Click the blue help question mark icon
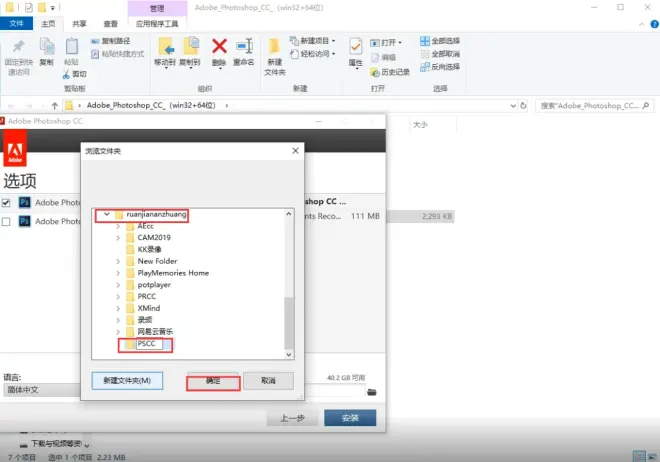Screen dimensions: 660x462 pos(655,24)
